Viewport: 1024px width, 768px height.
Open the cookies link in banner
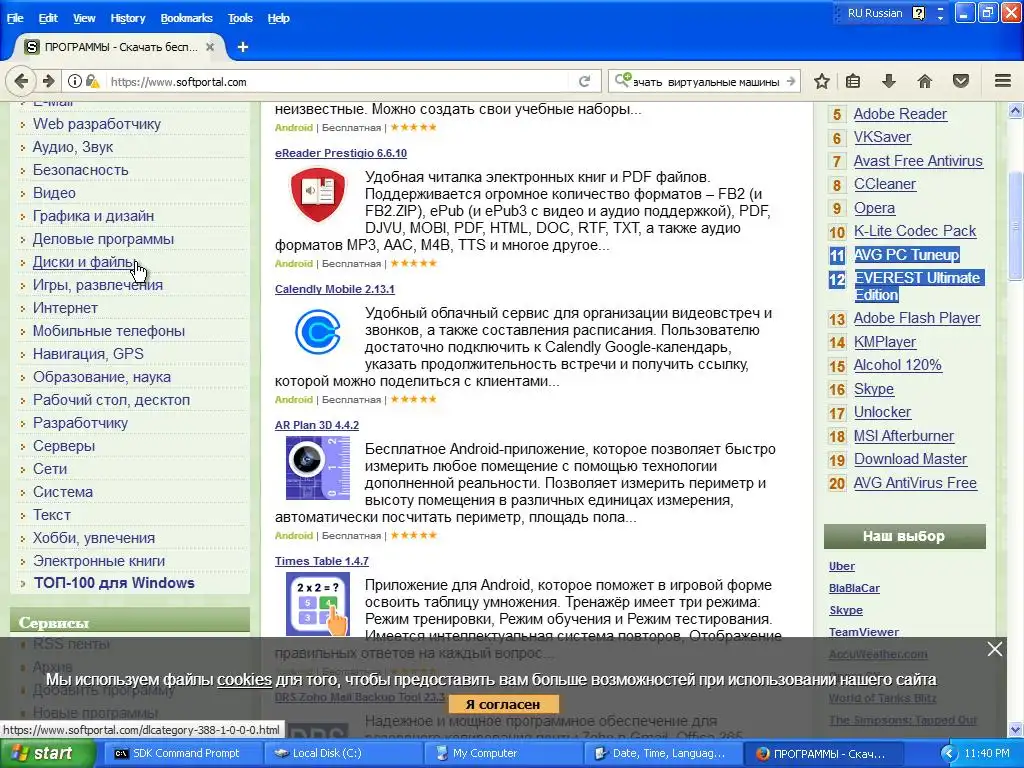click(x=244, y=680)
